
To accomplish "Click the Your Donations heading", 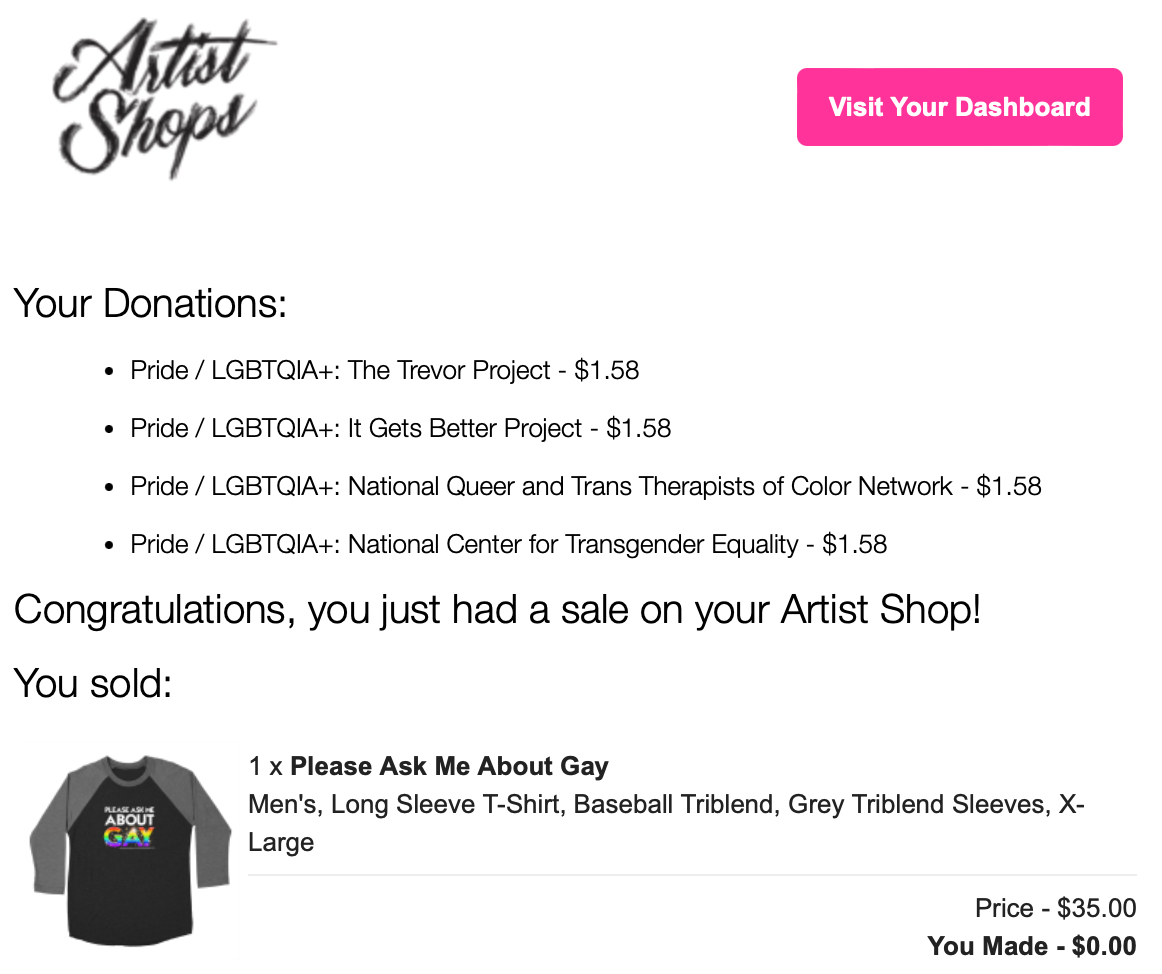I will point(150,303).
